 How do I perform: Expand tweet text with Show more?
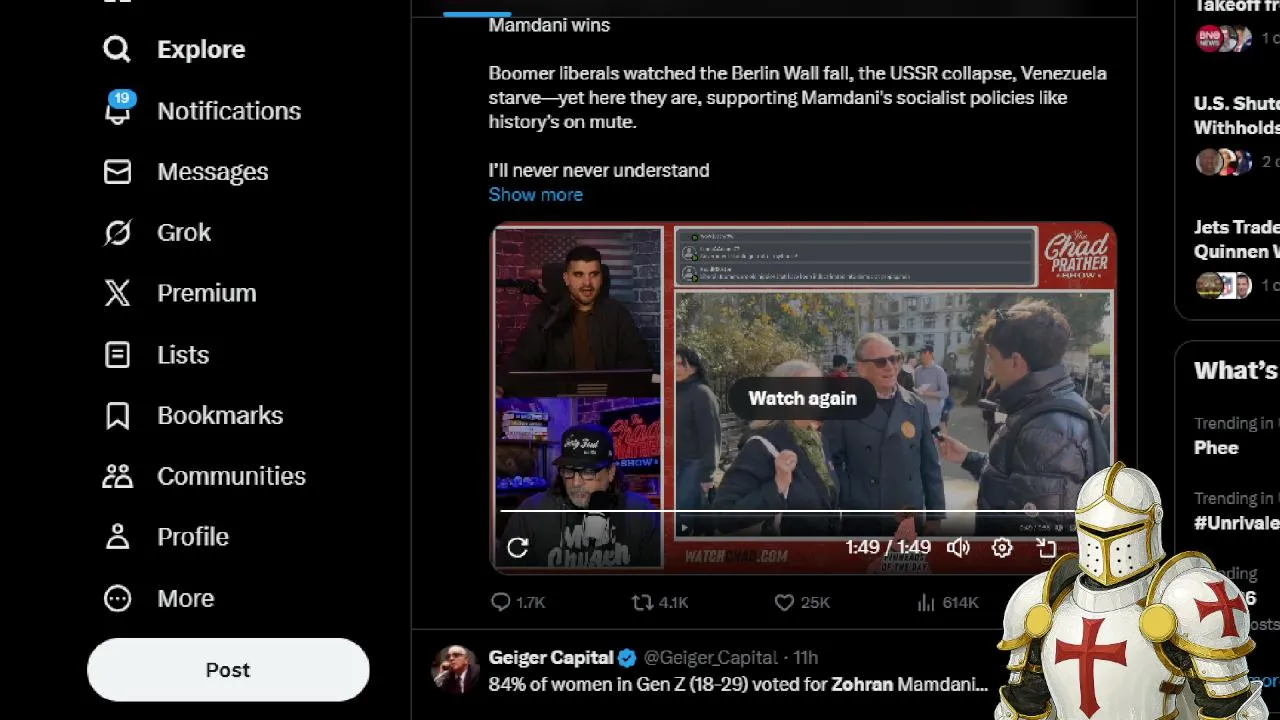pos(535,195)
